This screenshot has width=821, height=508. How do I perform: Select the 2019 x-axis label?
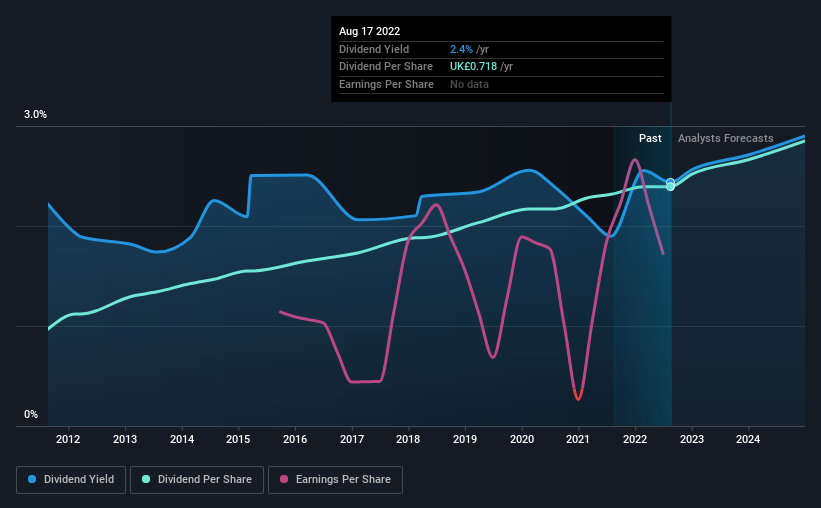coord(465,439)
